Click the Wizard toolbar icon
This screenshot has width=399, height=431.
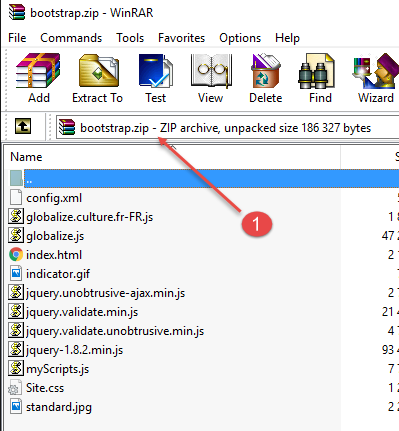coord(376,71)
